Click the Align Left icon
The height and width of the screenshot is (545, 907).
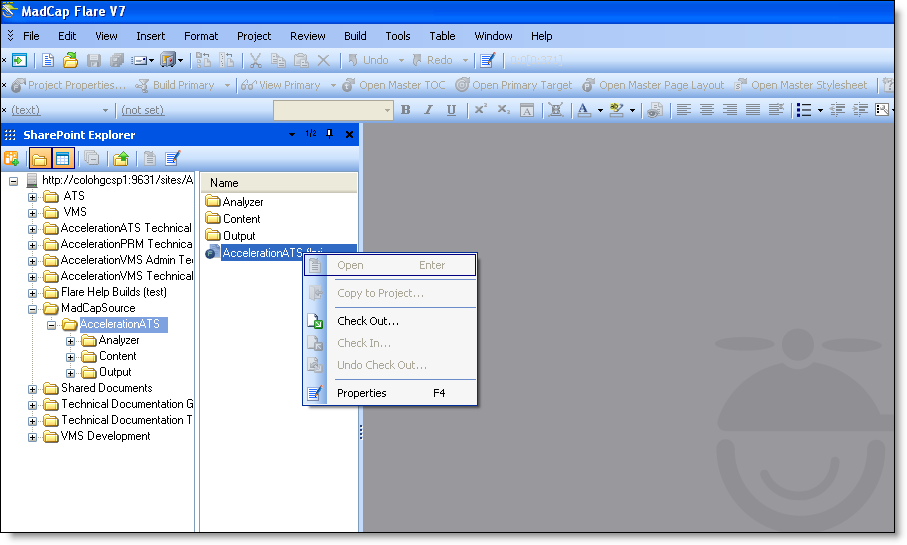(x=684, y=109)
